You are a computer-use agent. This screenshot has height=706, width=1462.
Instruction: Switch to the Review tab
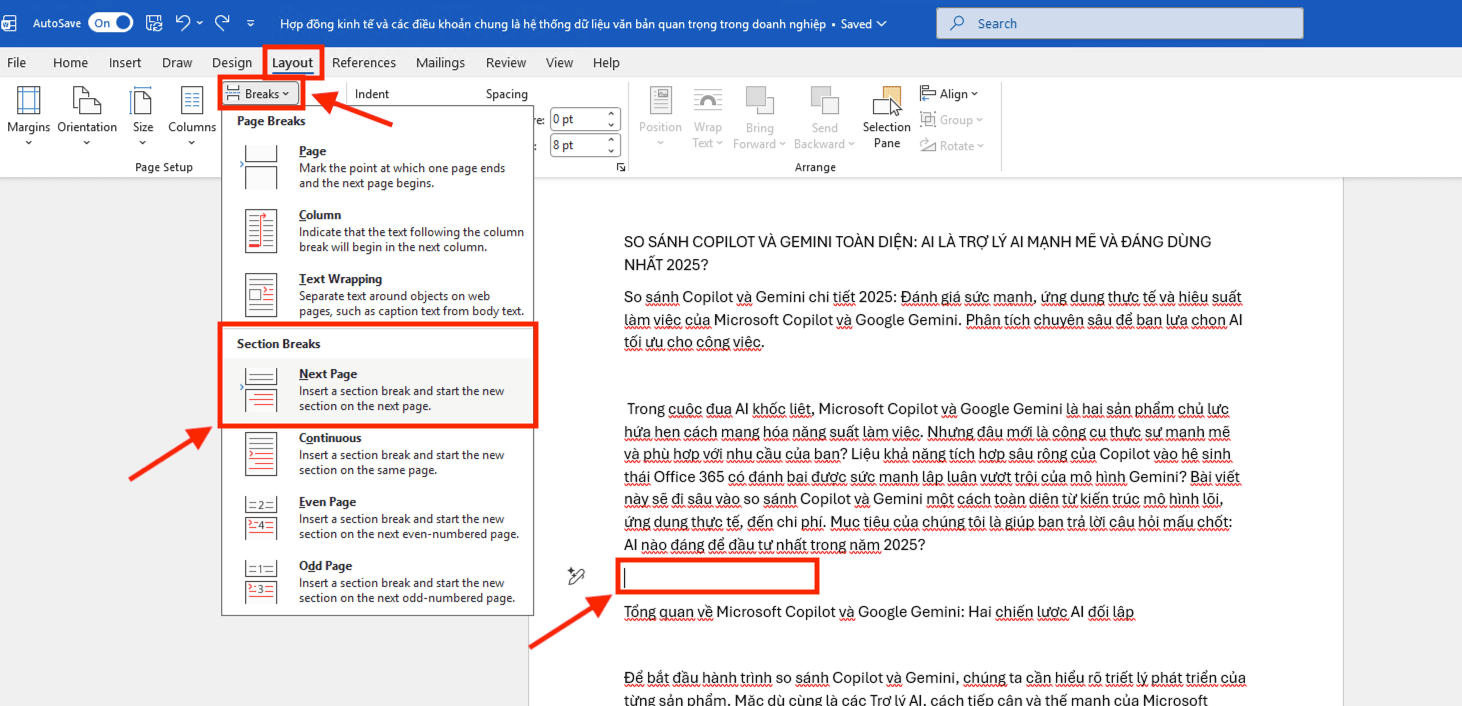coord(506,62)
